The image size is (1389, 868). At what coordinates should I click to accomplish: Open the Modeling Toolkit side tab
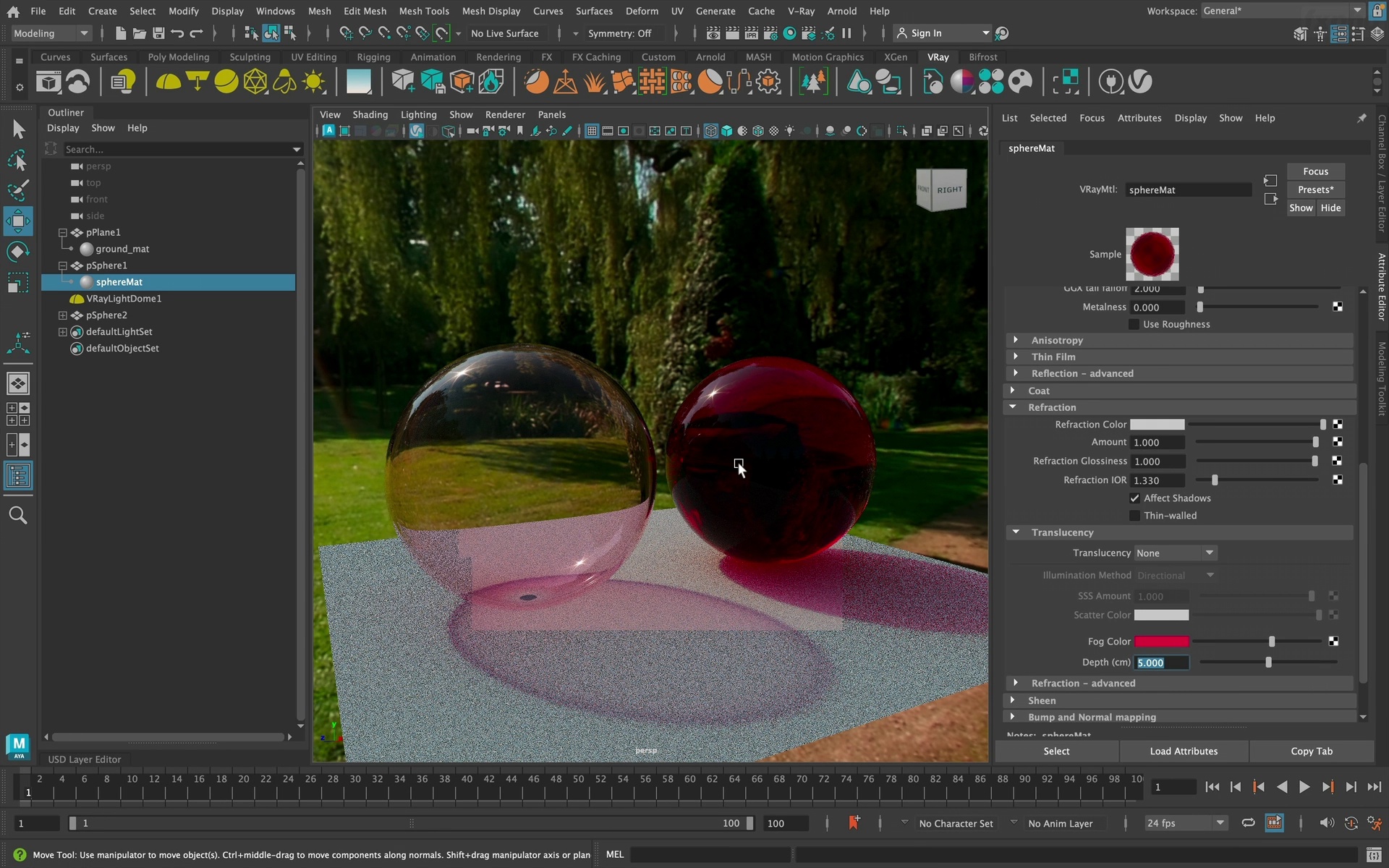pos(1381,378)
